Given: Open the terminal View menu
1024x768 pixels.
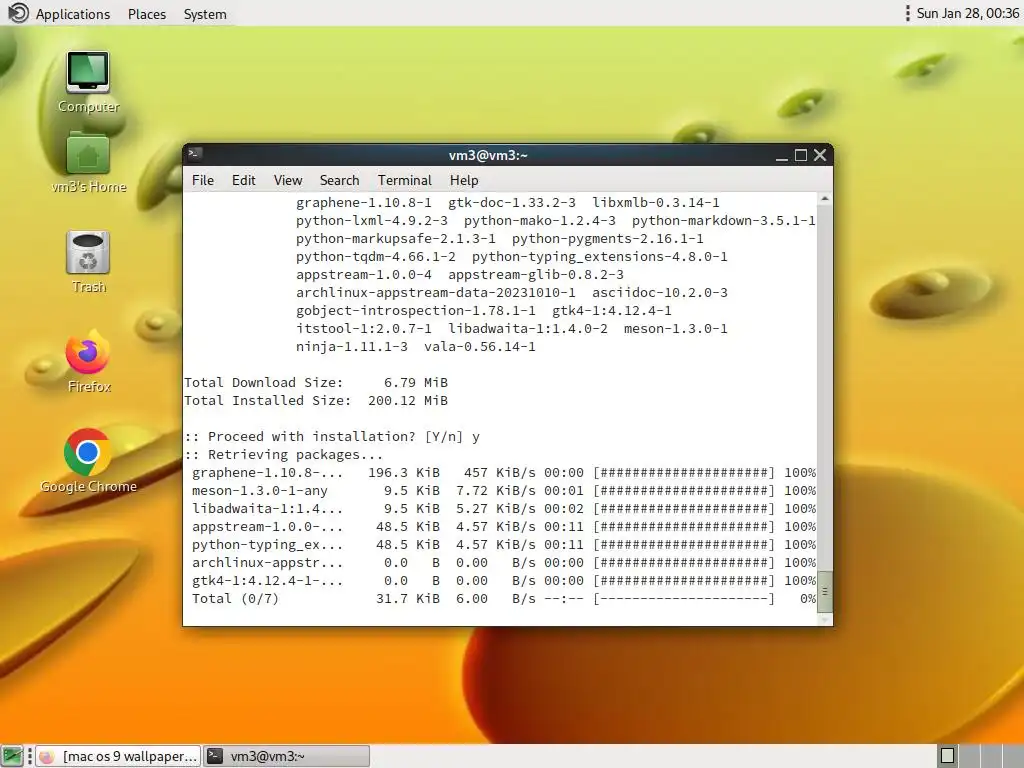Looking at the screenshot, I should point(288,180).
